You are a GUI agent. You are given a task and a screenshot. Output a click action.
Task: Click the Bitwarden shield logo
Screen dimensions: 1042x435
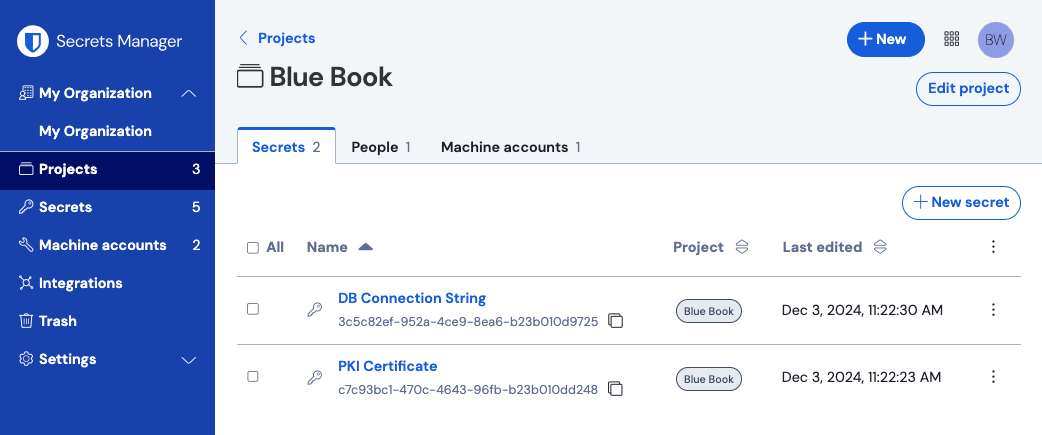(34, 41)
